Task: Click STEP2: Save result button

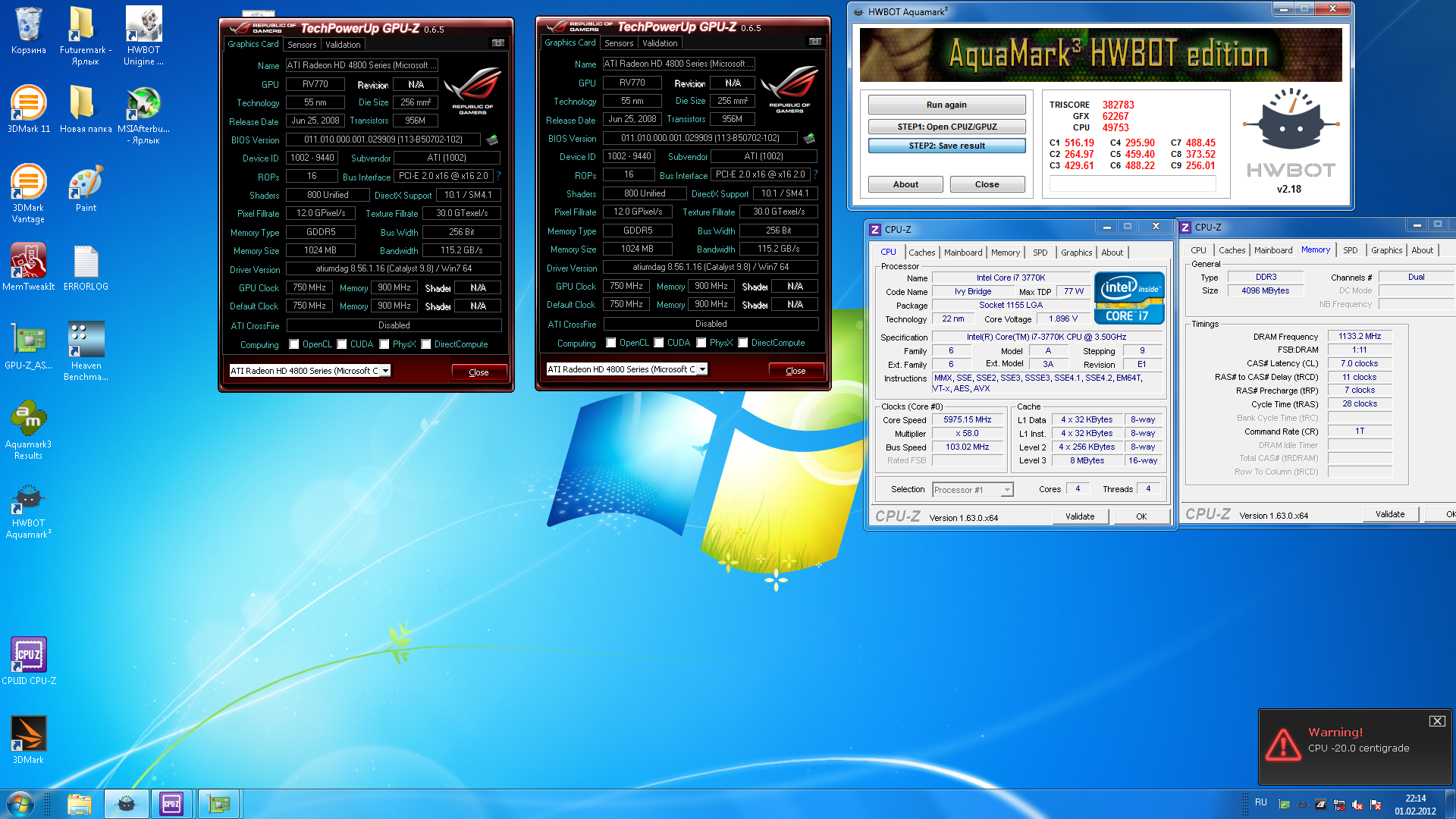Action: 946,146
